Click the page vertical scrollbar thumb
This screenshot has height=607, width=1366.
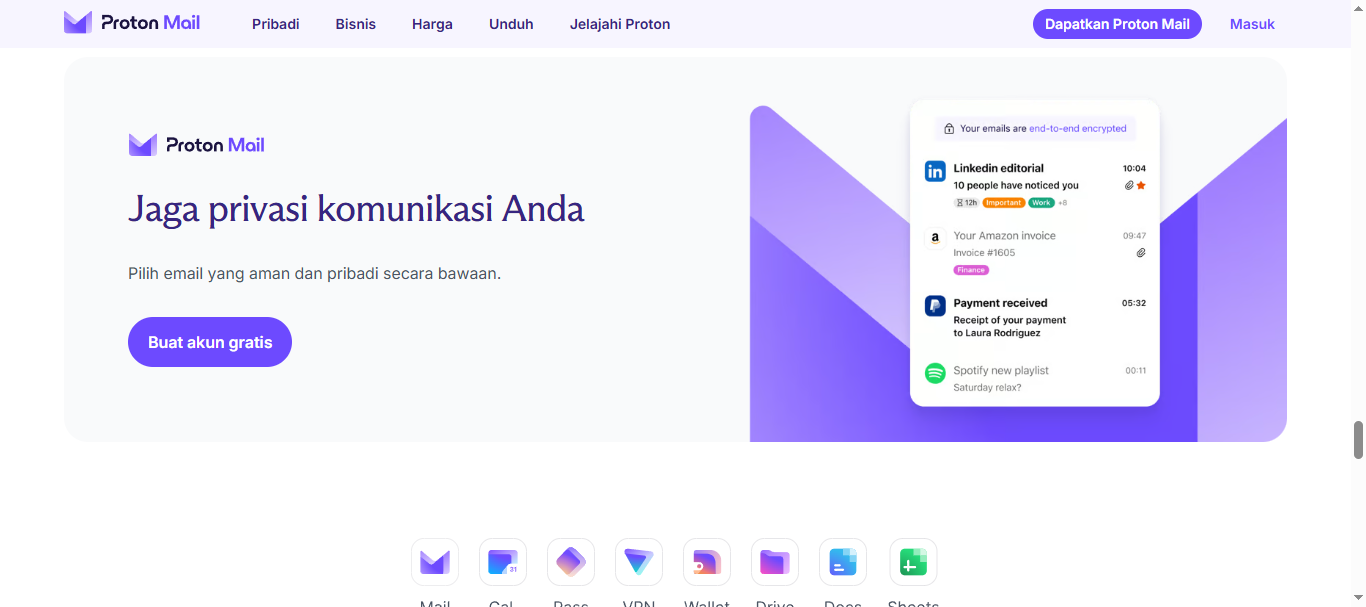pyautogui.click(x=1358, y=440)
